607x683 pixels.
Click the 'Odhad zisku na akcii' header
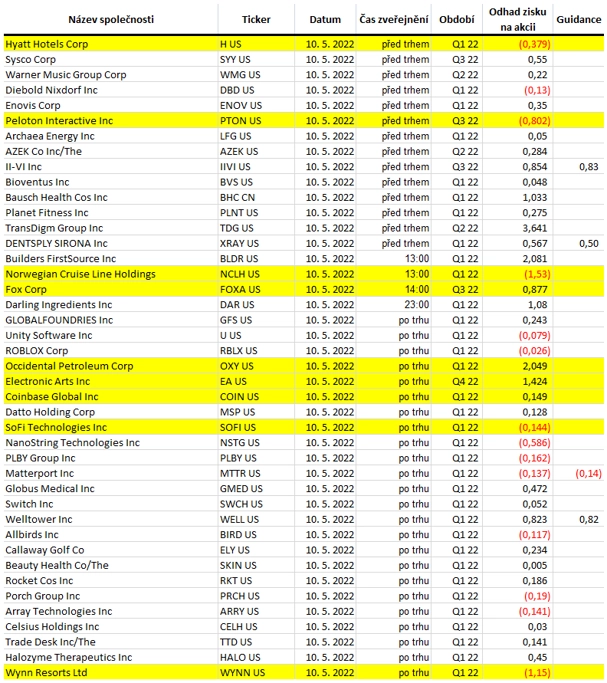point(518,20)
